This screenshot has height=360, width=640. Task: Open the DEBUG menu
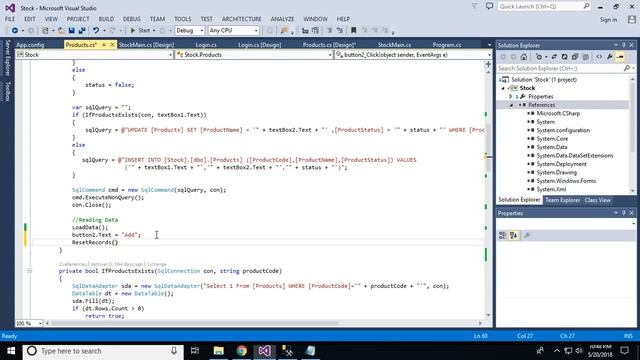[131, 19]
